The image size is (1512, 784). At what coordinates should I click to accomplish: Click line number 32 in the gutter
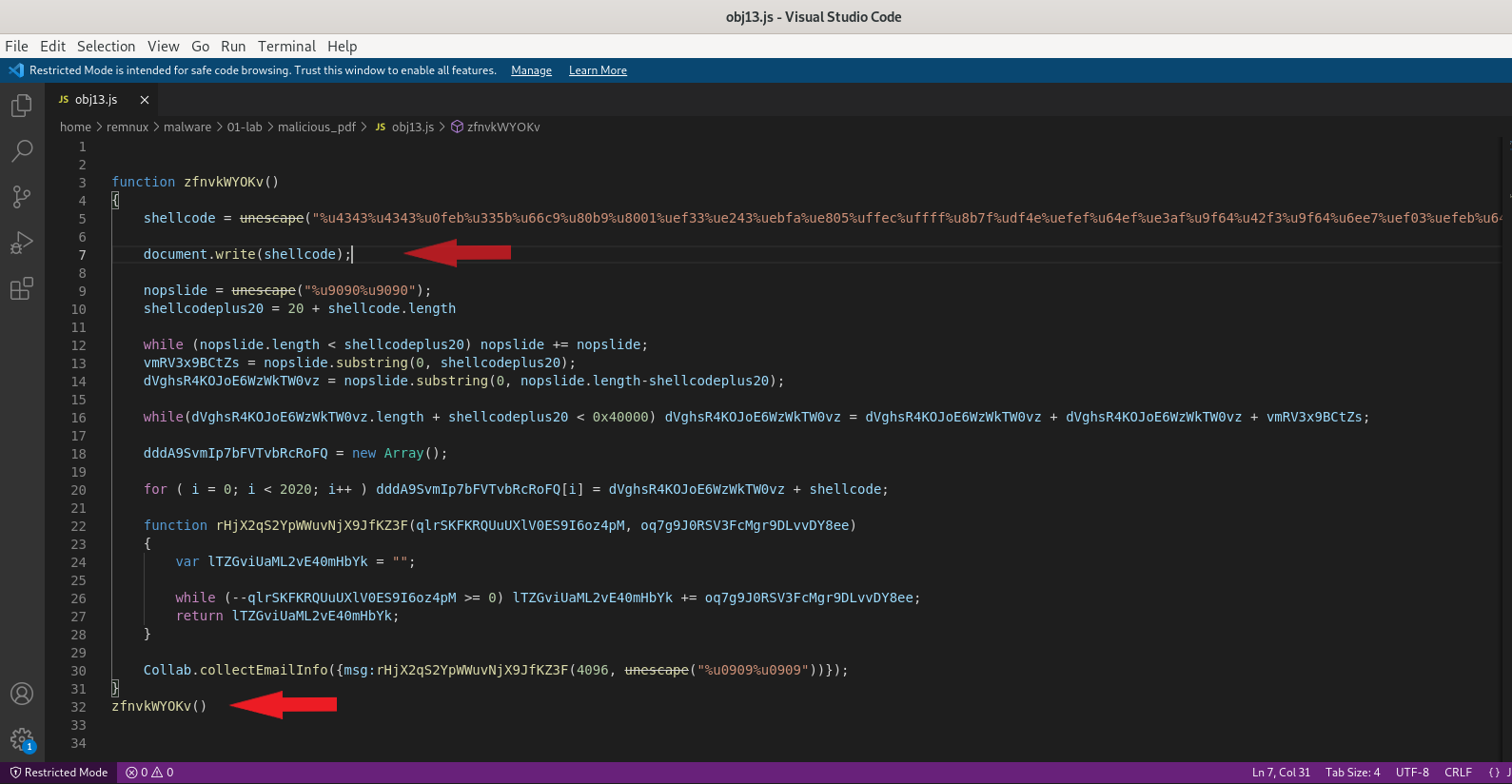(x=78, y=707)
